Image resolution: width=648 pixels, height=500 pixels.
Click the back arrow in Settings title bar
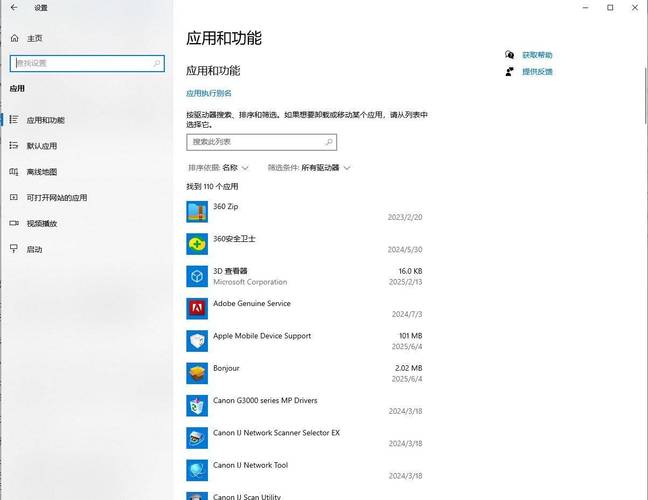click(x=14, y=7)
